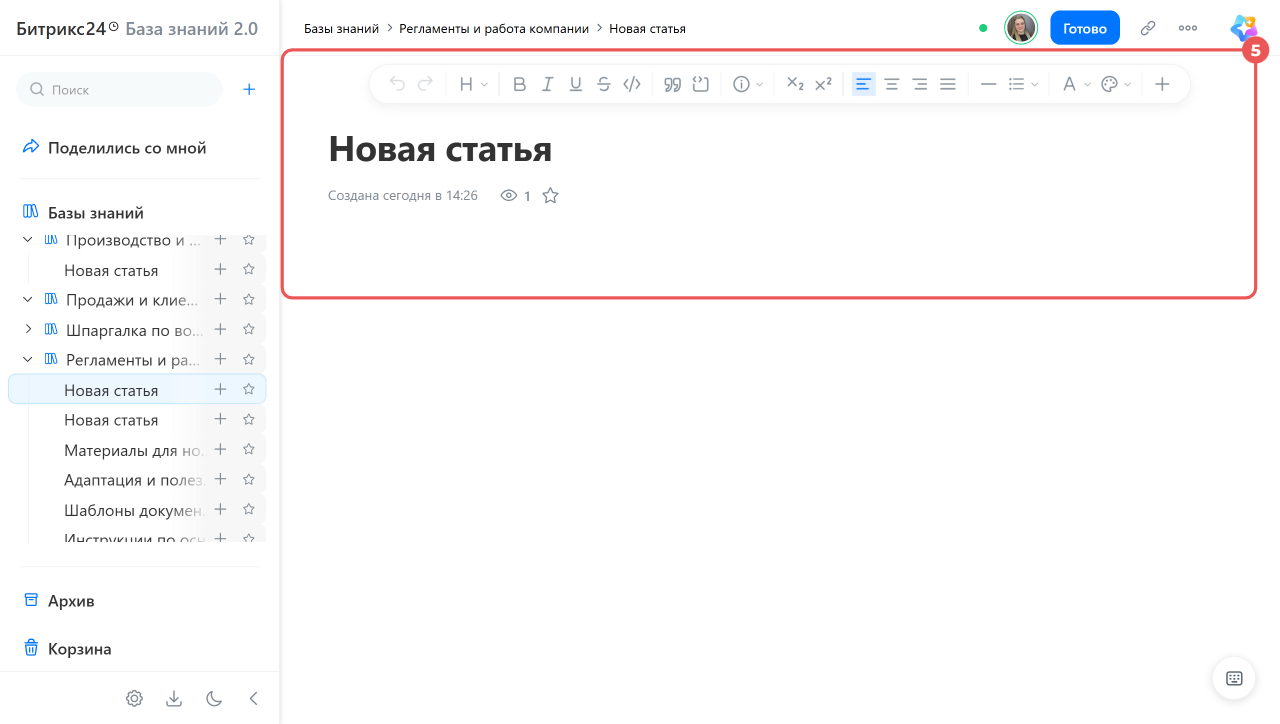Screen dimensions: 1280x724
Task: Open the heading style dropdown
Action: pyautogui.click(x=473, y=85)
